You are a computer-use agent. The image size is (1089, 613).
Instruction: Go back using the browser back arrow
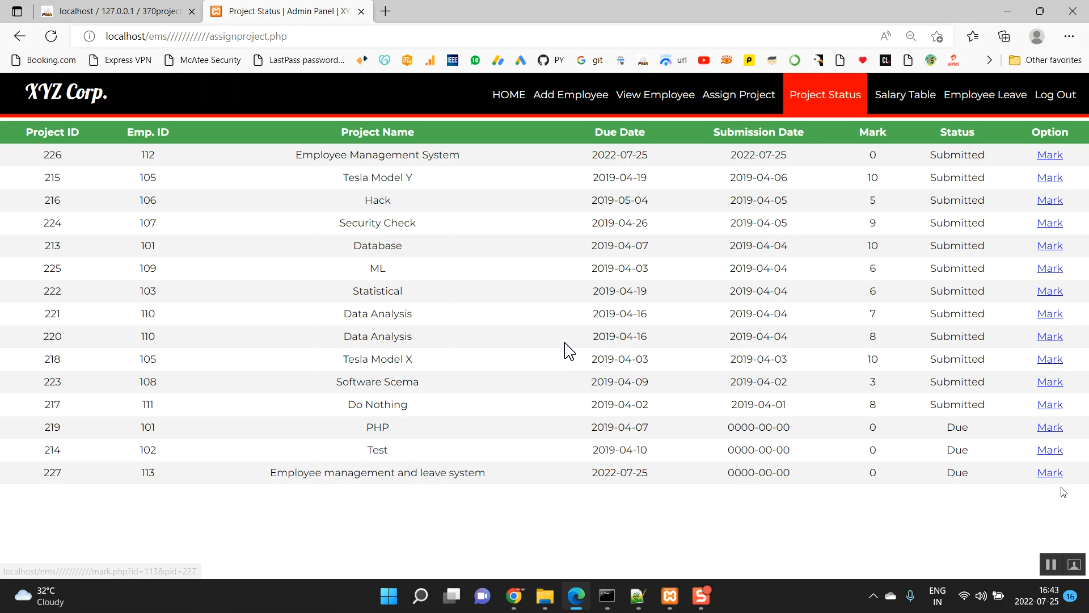click(19, 36)
